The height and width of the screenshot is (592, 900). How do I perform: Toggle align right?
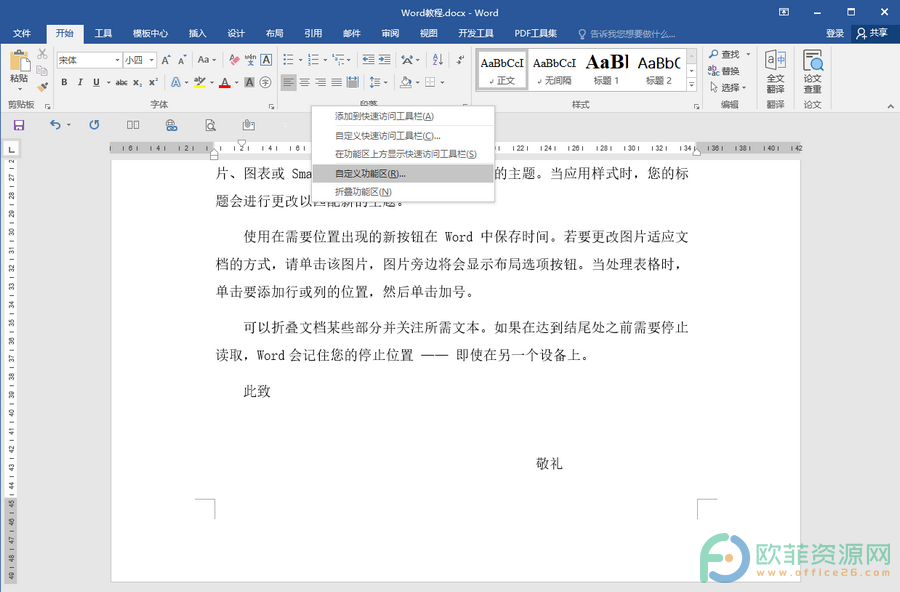(321, 83)
